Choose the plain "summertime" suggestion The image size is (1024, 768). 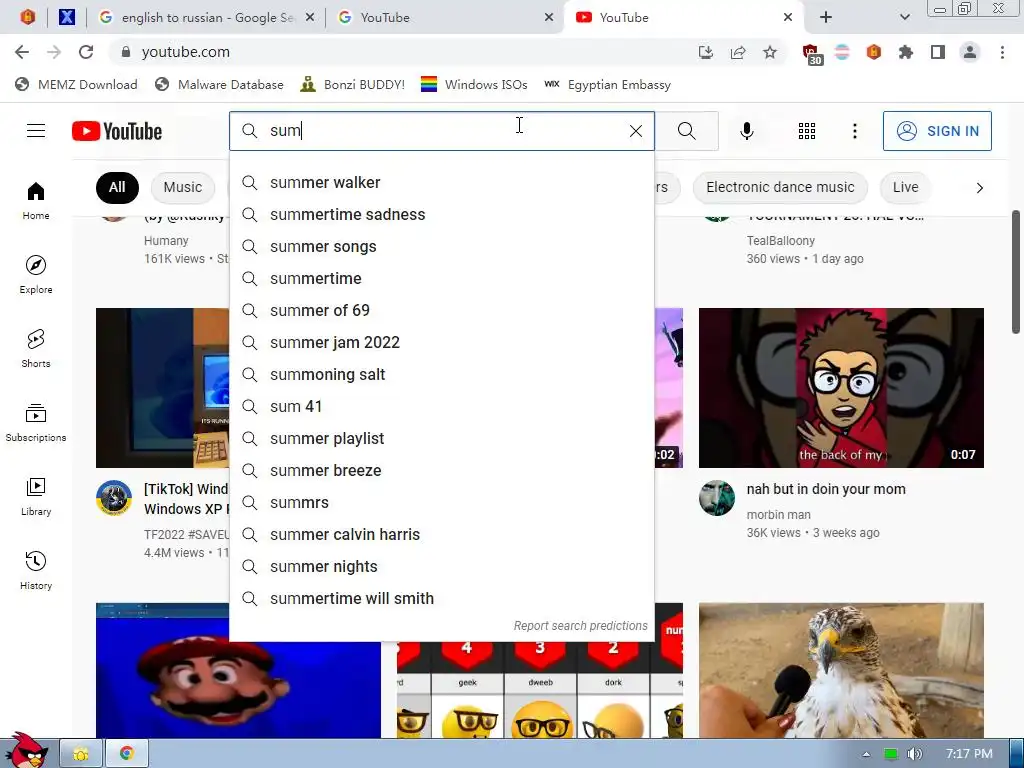click(442, 278)
